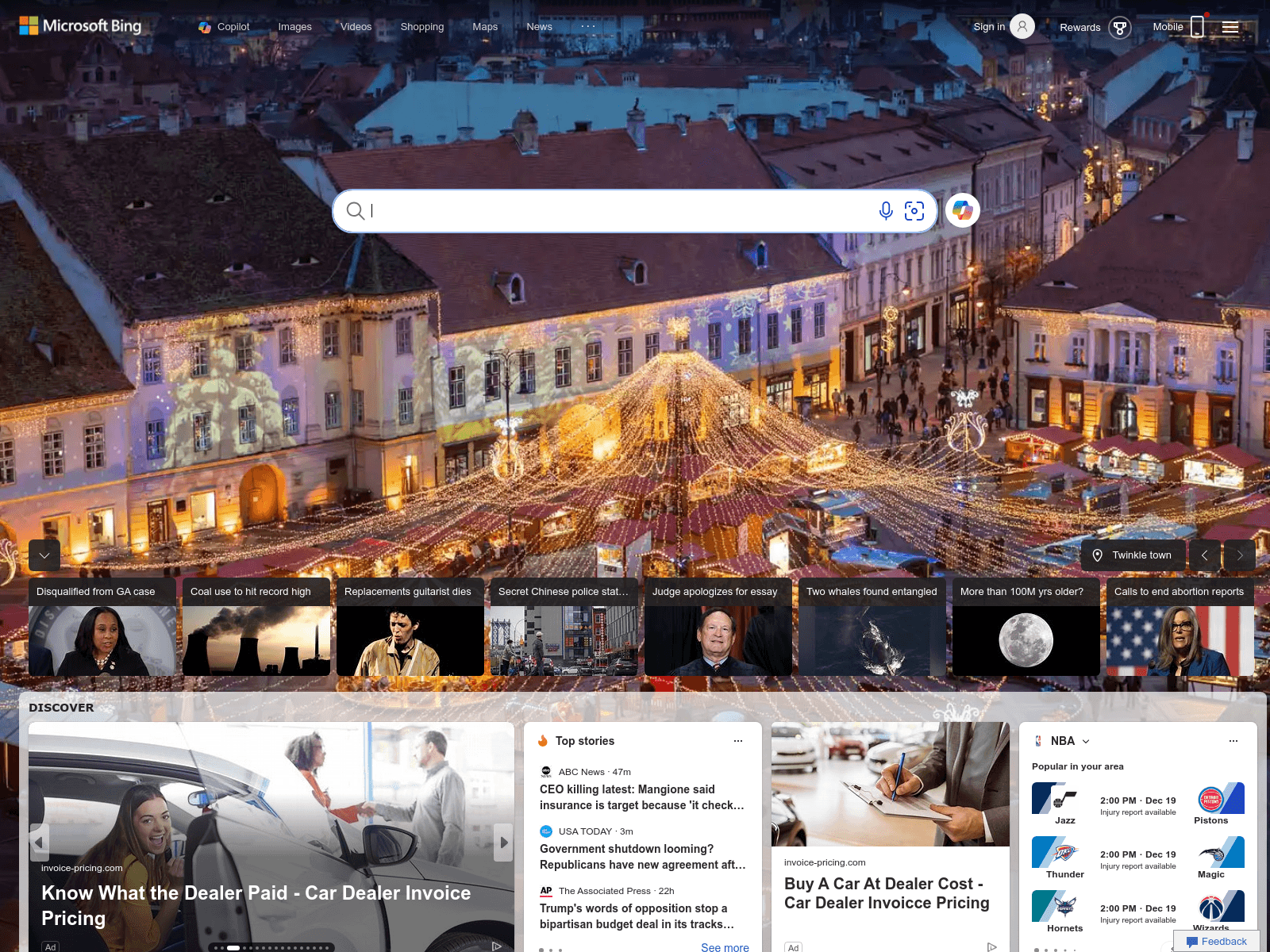1270x952 pixels.
Task: Open the hamburger settings menu
Action: (1230, 28)
